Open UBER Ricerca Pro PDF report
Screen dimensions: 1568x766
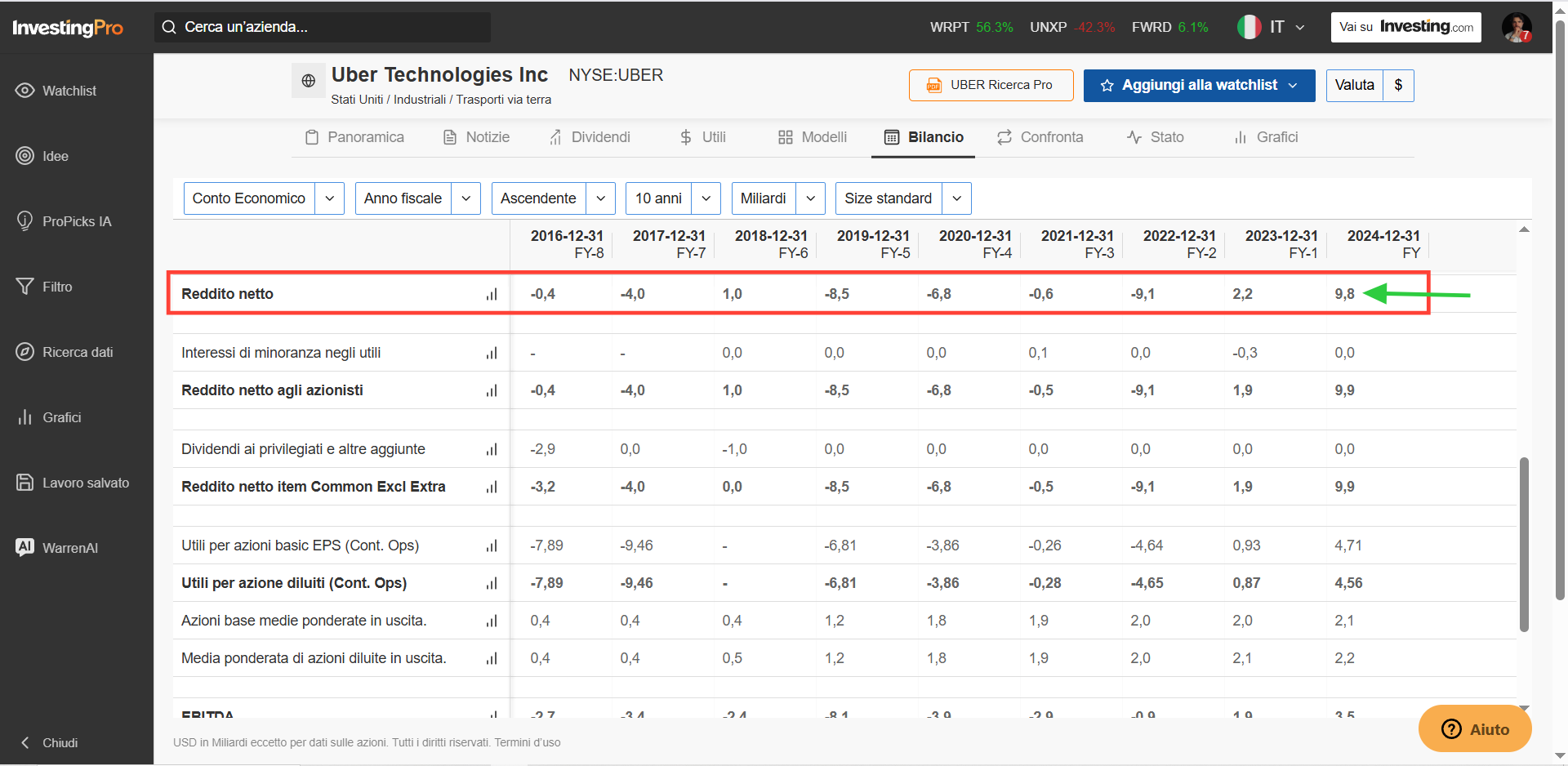(991, 85)
